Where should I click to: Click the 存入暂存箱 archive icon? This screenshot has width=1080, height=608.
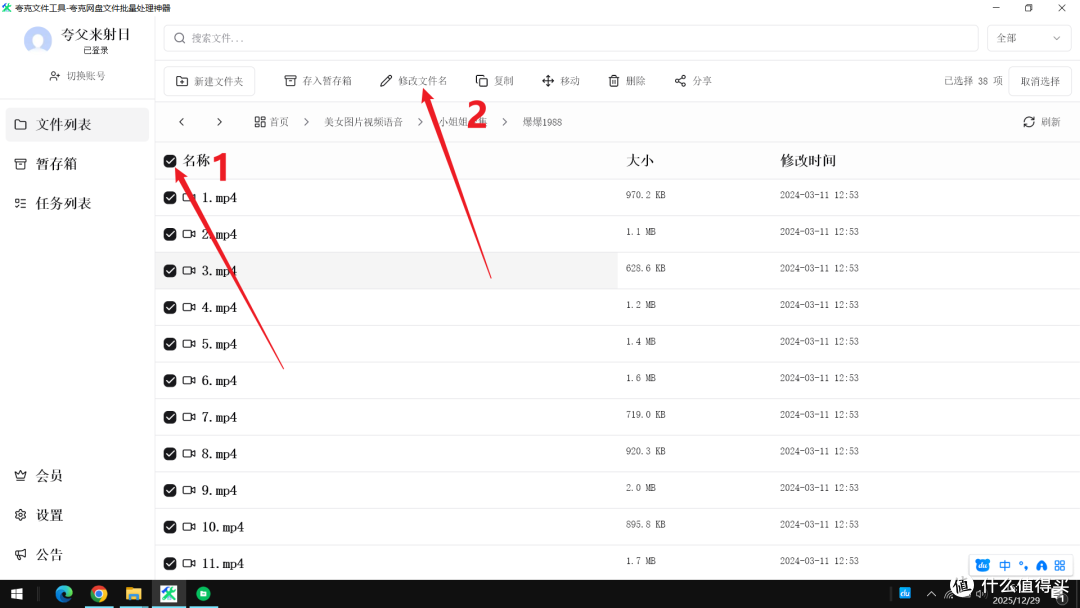290,81
